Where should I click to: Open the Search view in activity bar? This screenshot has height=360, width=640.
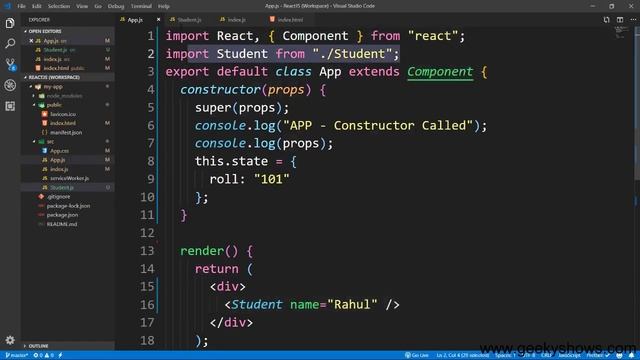(10, 43)
